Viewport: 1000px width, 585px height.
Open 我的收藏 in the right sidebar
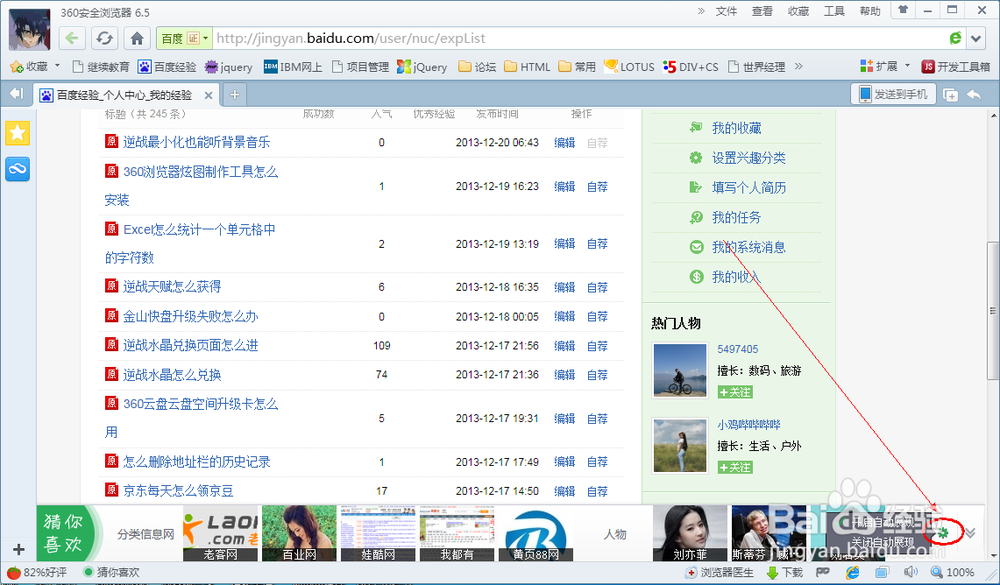click(x=737, y=128)
